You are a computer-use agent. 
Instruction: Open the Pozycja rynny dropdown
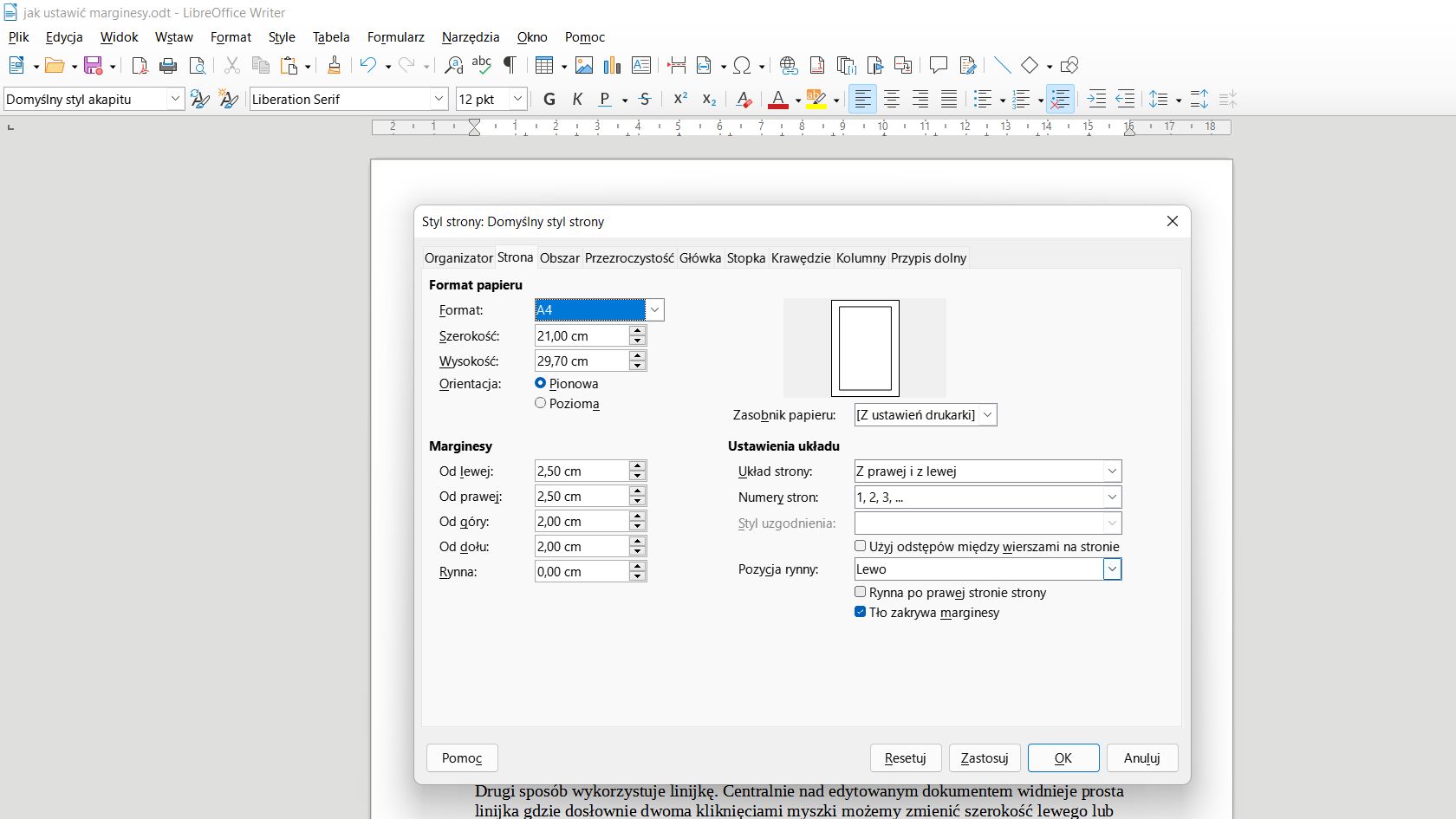pos(1112,569)
